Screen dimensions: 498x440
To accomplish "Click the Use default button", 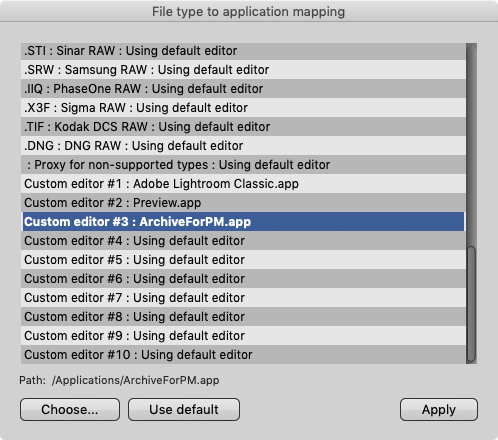I will point(184,409).
